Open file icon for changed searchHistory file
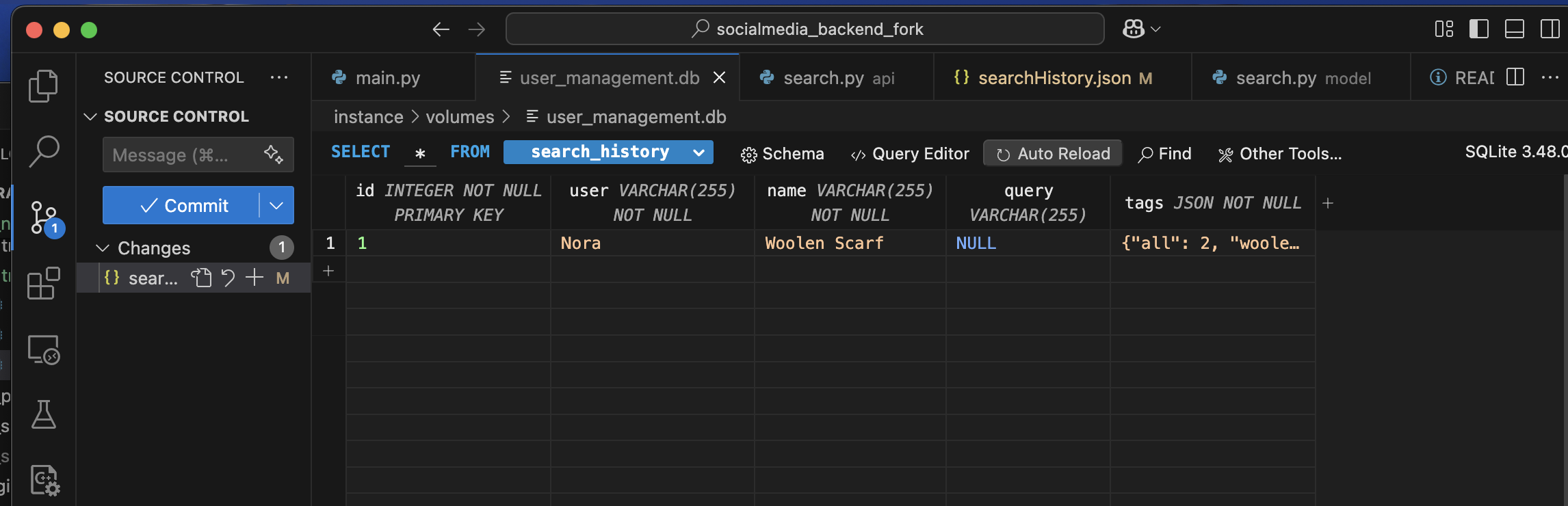This screenshot has width=1568, height=506. (x=201, y=278)
